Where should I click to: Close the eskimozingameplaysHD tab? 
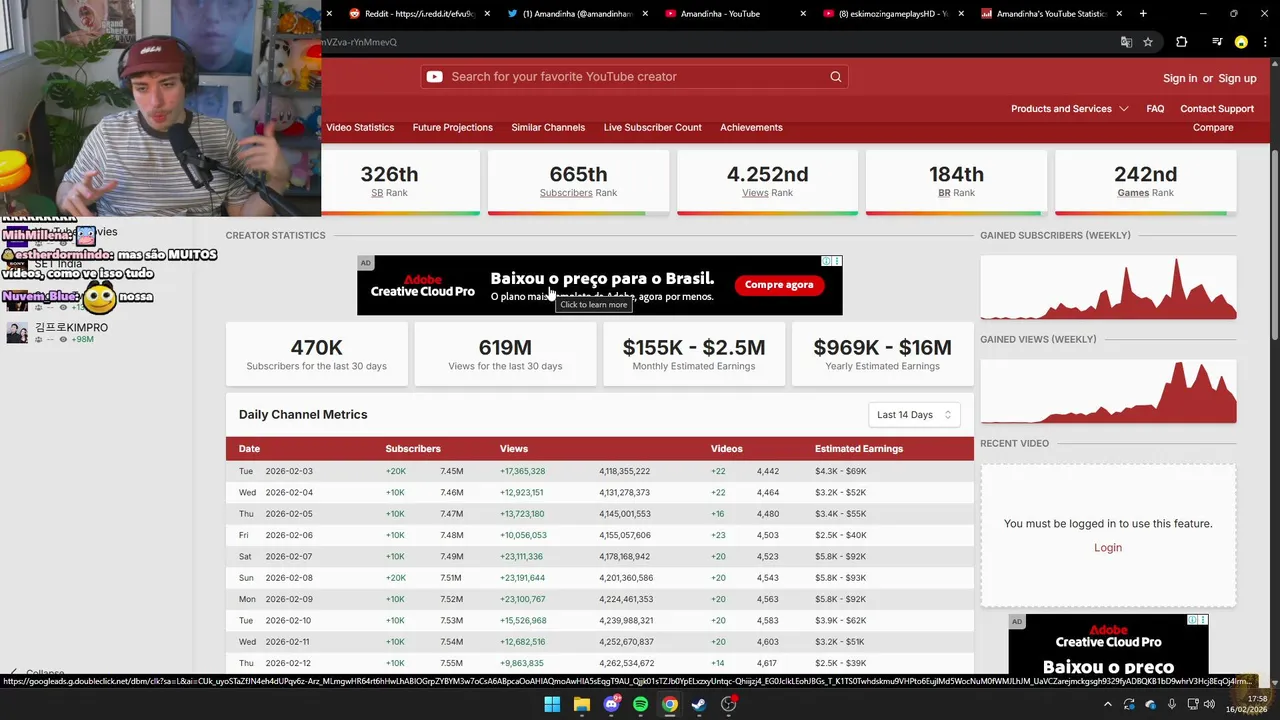click(961, 14)
